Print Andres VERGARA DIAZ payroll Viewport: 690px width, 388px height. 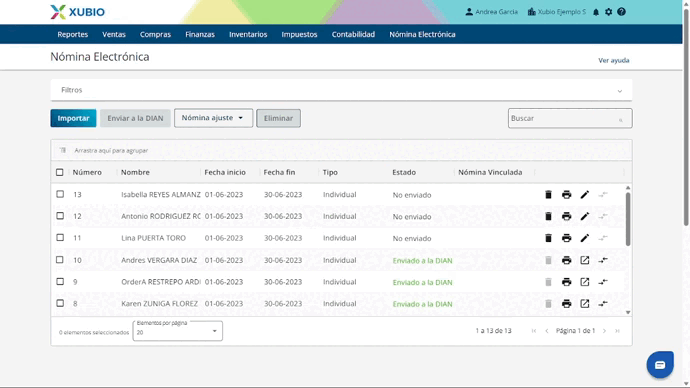coord(566,260)
